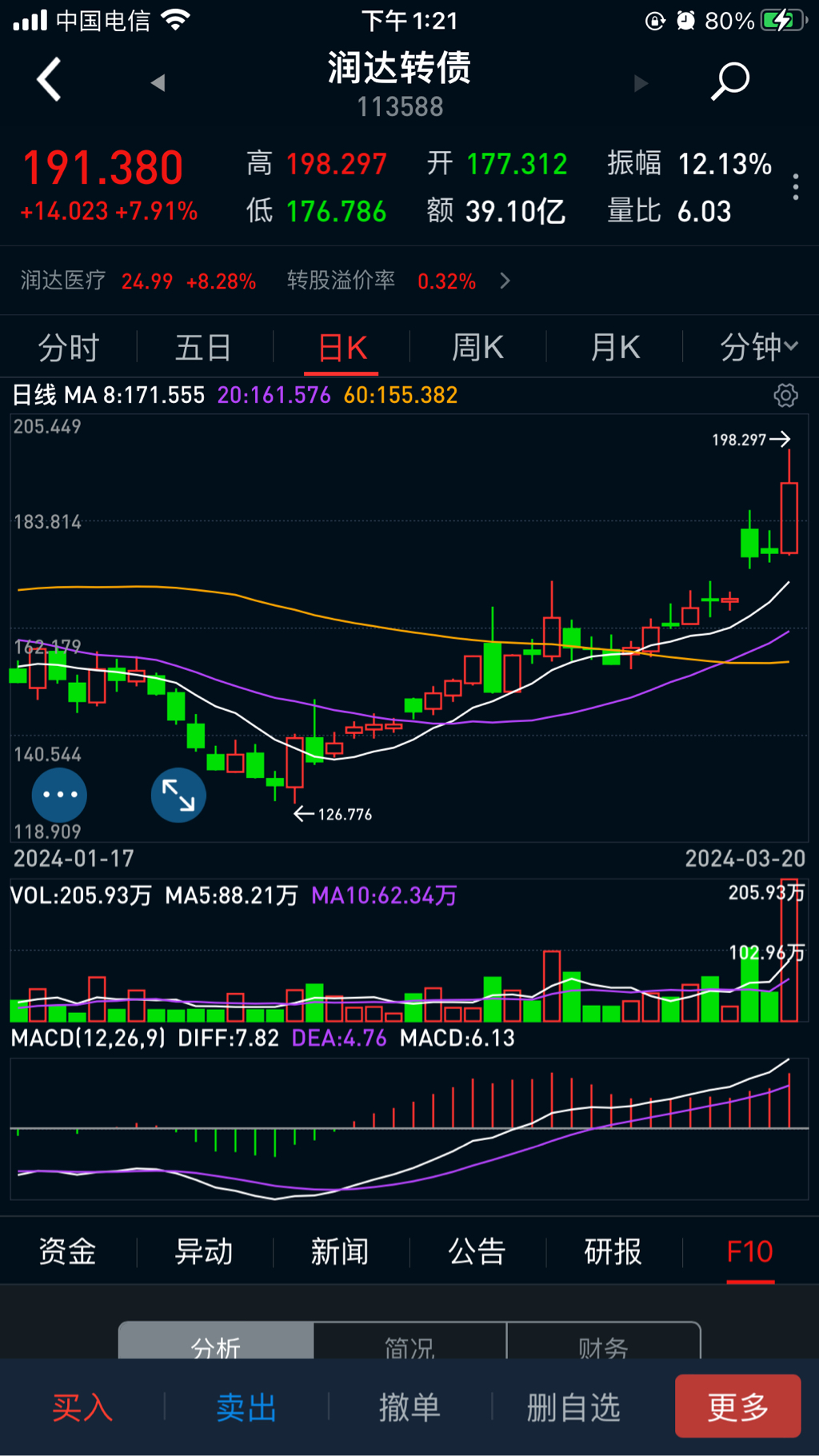Tap the MACD(12,26,9) indicator label
Viewport: 819px width, 1456px height.
coord(88,1038)
